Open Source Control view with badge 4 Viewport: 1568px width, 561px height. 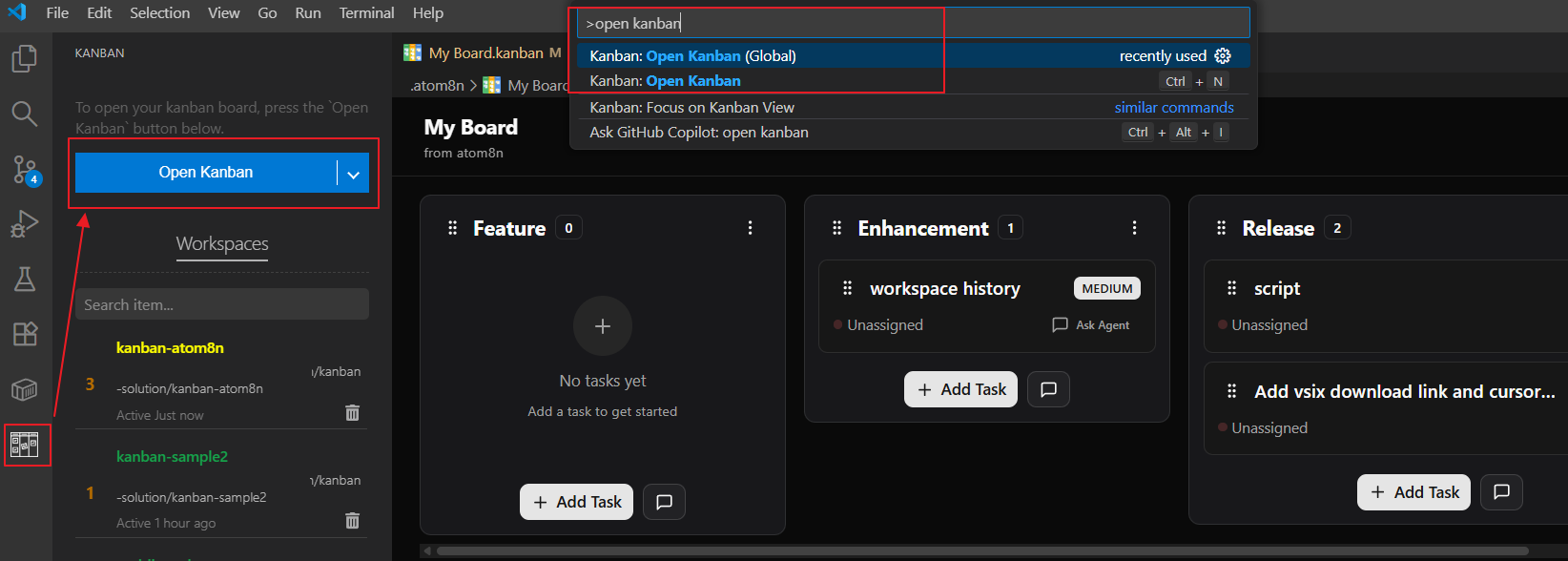tap(25, 170)
